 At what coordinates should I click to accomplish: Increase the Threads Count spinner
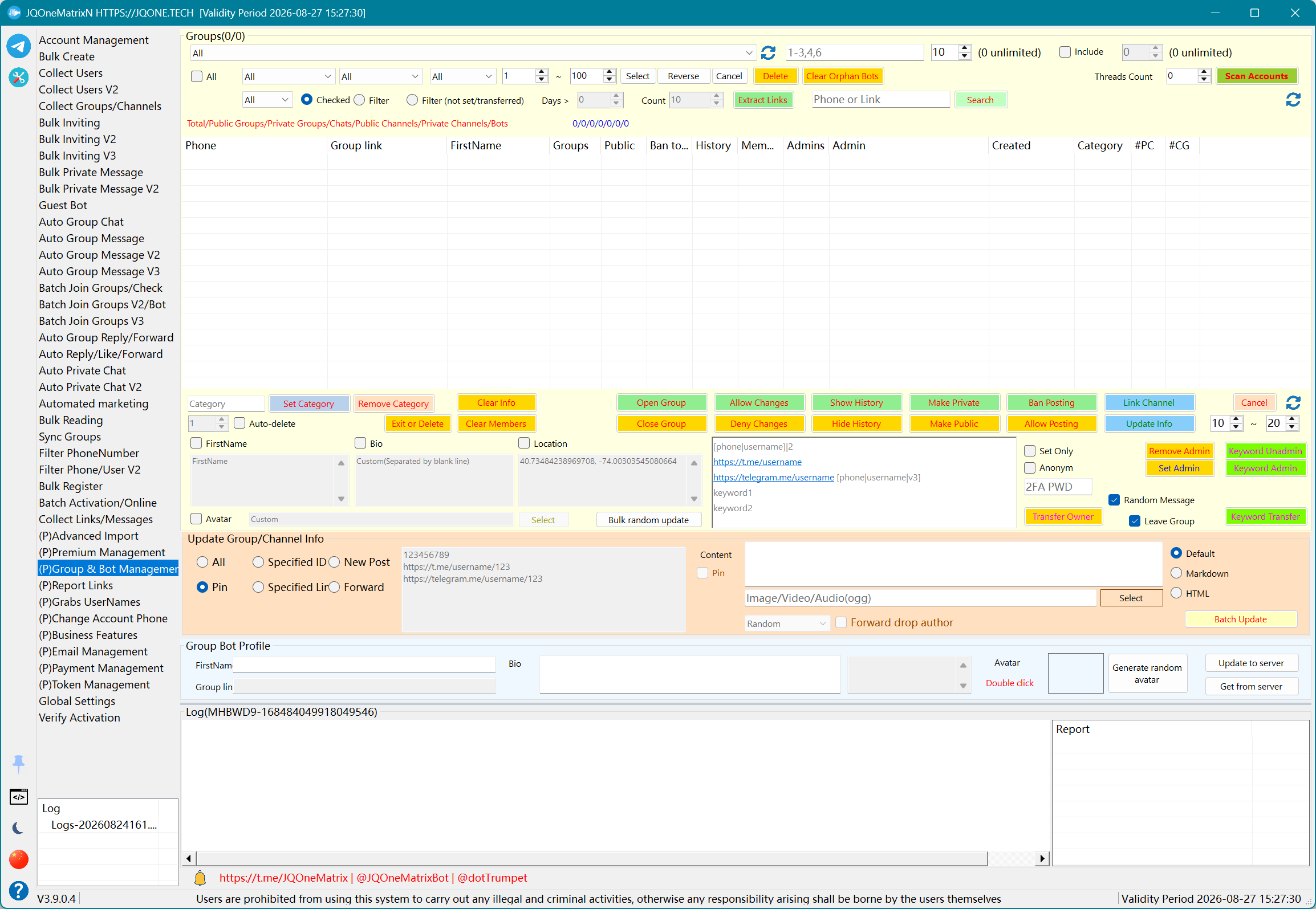(1204, 72)
